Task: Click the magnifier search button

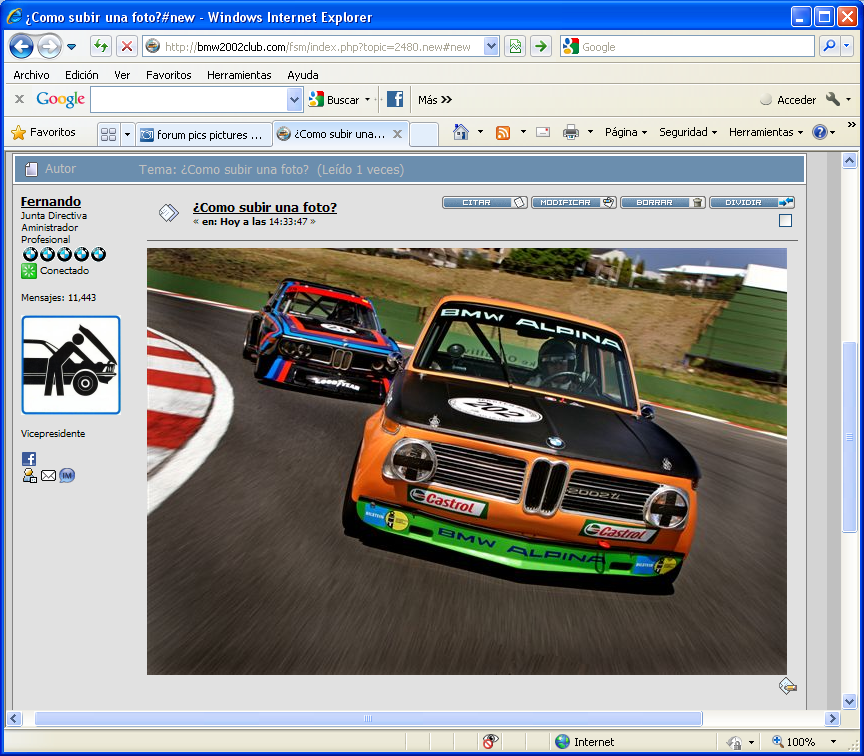Action: point(829,46)
